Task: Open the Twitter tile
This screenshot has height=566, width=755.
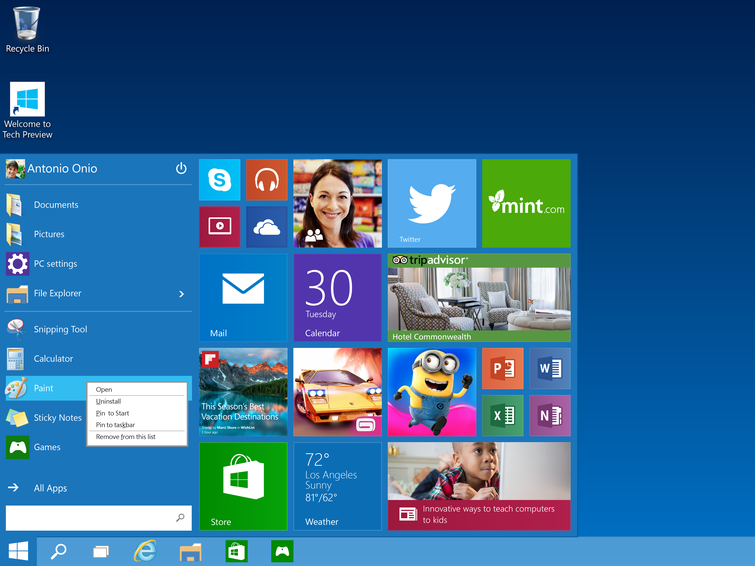Action: click(432, 203)
